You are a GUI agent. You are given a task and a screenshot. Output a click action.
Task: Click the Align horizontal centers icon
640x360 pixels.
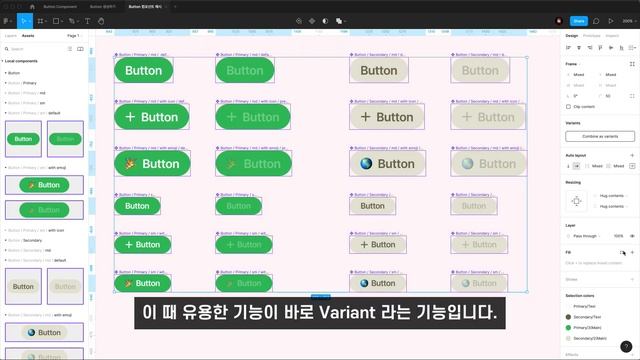pos(579,48)
